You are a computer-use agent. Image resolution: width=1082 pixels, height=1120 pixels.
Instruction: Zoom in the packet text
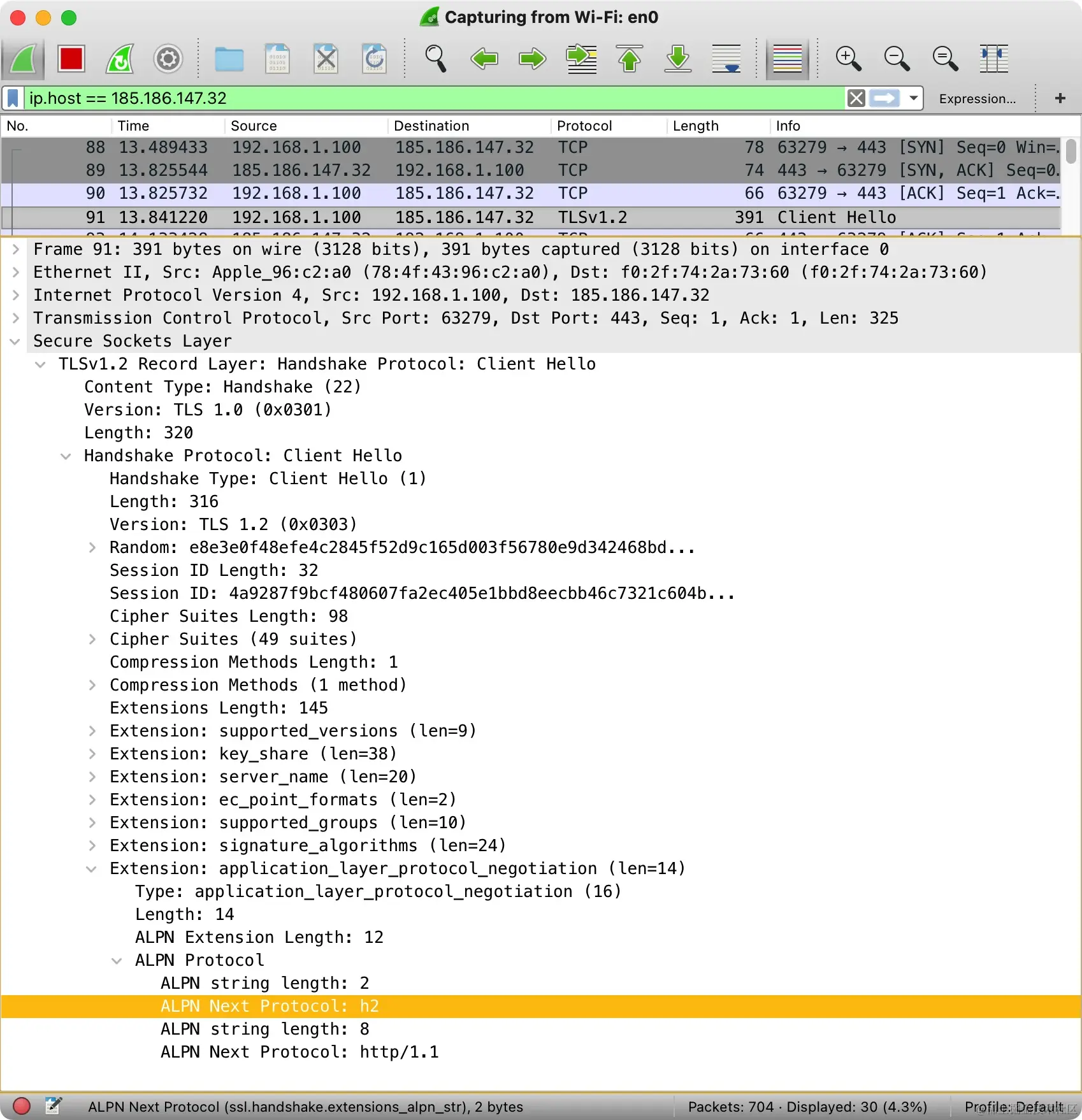click(848, 59)
